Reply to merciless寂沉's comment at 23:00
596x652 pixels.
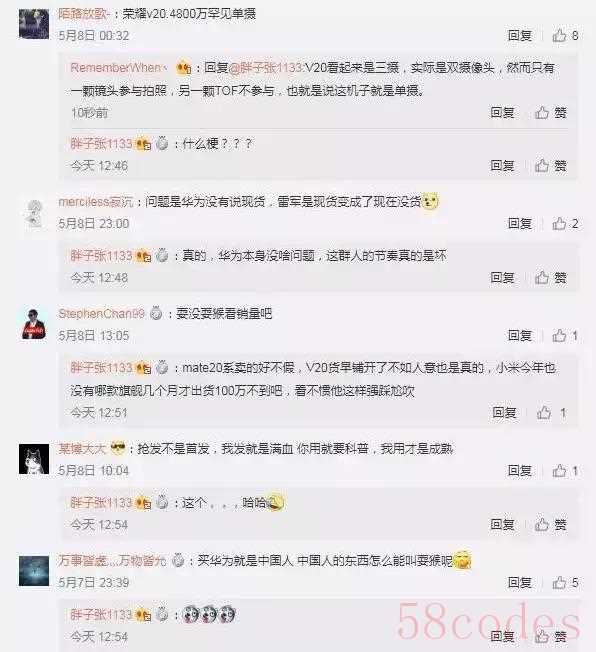click(x=519, y=224)
